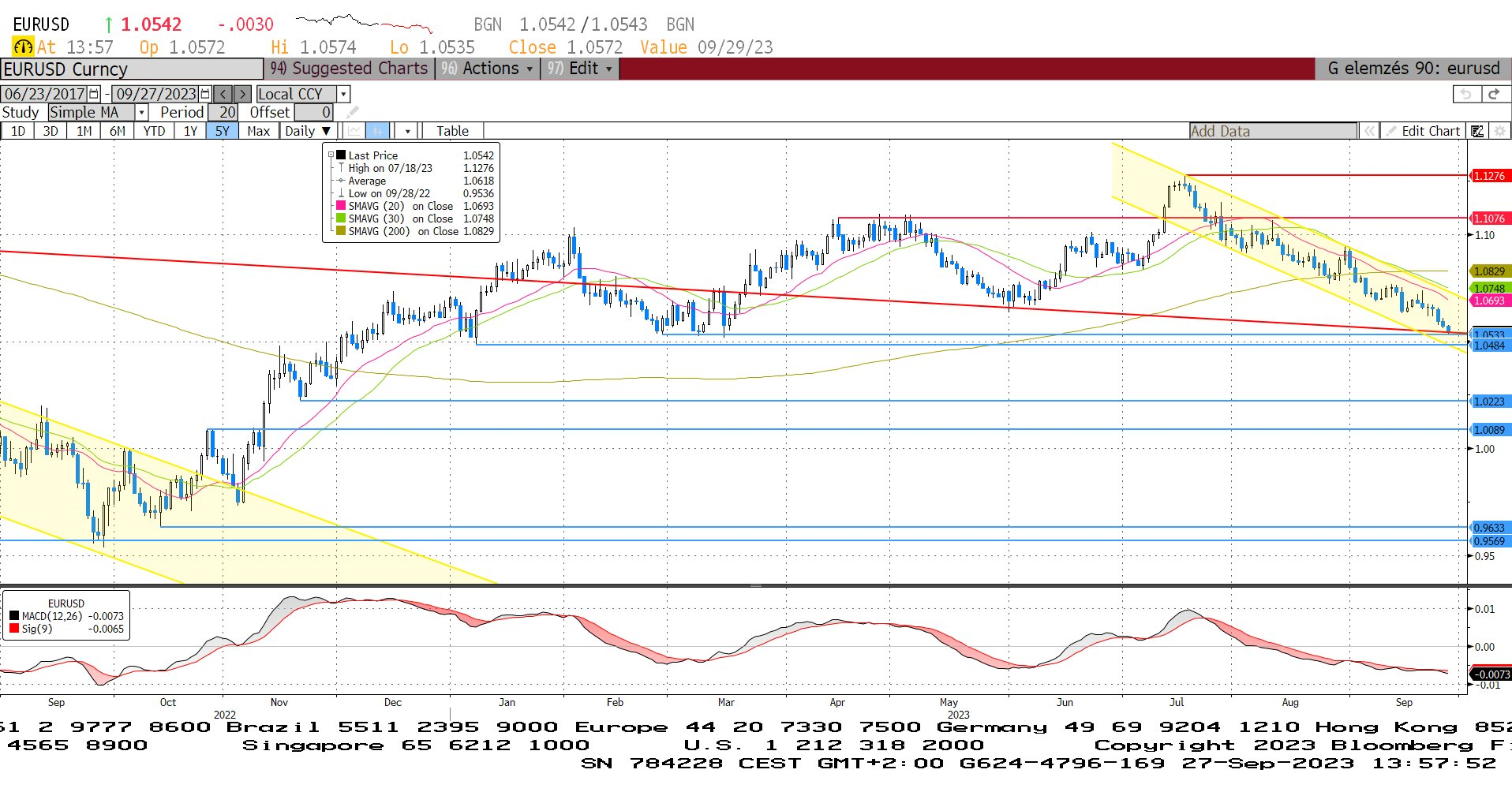The width and height of the screenshot is (1512, 807).
Task: Select the 1D time range tab
Action: pyautogui.click(x=17, y=131)
